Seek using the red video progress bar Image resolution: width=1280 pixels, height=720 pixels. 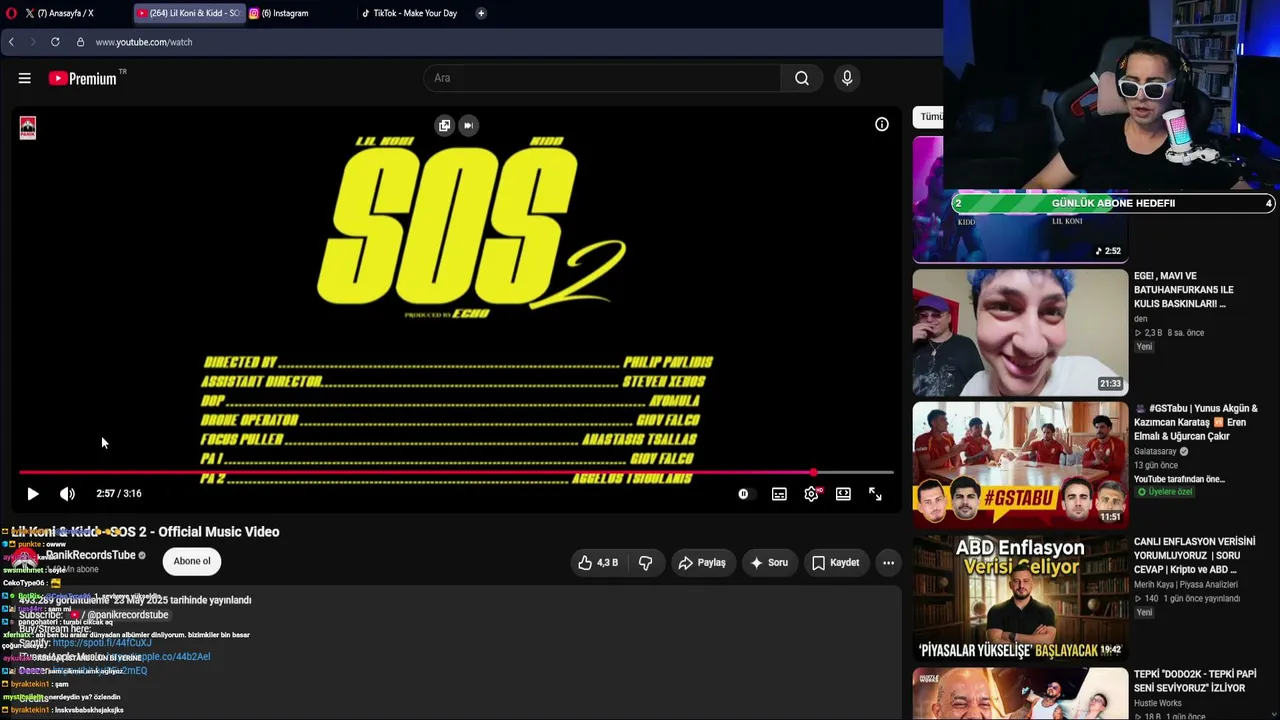click(456, 472)
